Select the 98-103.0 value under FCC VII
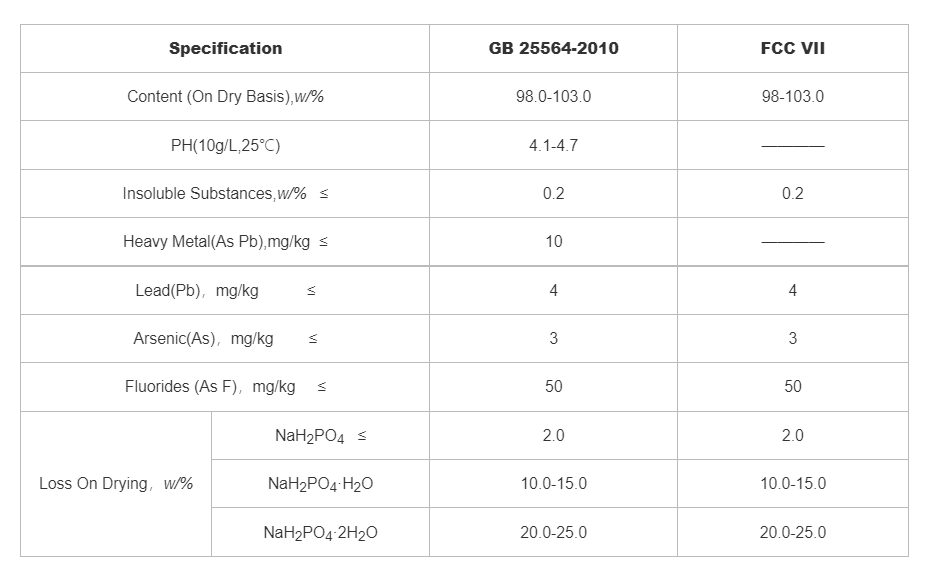The width and height of the screenshot is (925, 566). 792,97
